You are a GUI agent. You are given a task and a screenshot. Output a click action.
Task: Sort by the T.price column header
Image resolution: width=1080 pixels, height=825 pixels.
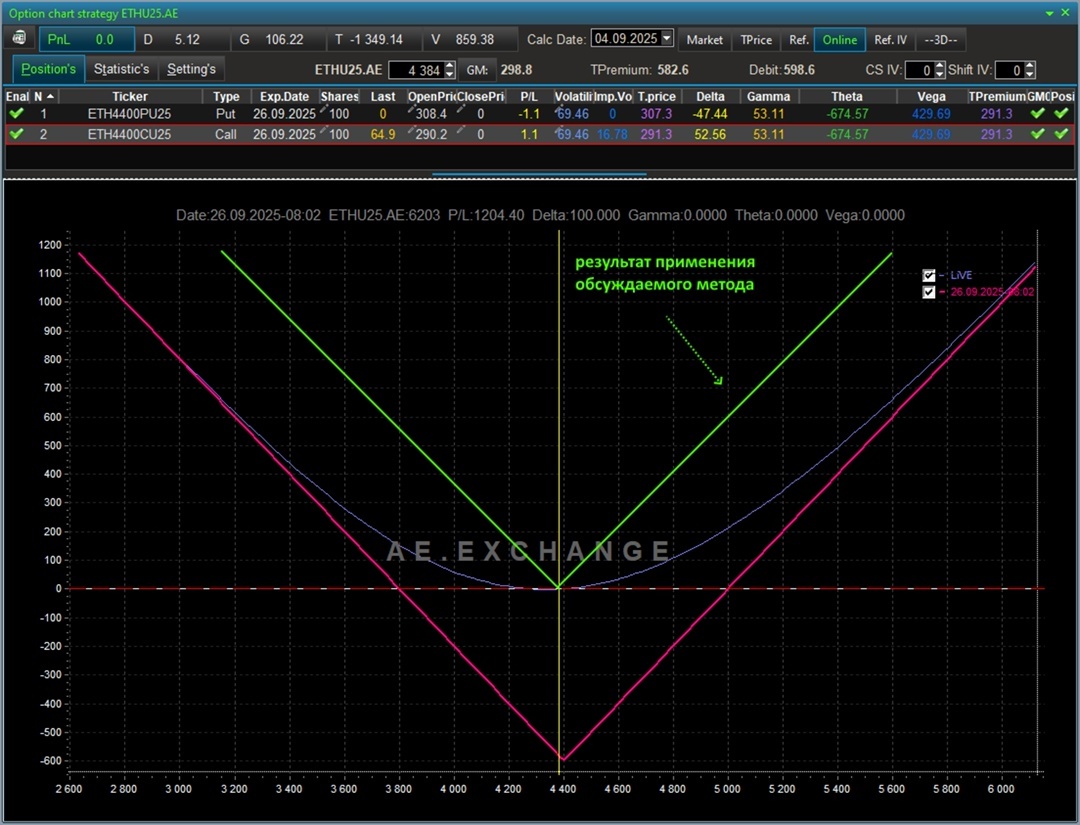pyautogui.click(x=656, y=96)
